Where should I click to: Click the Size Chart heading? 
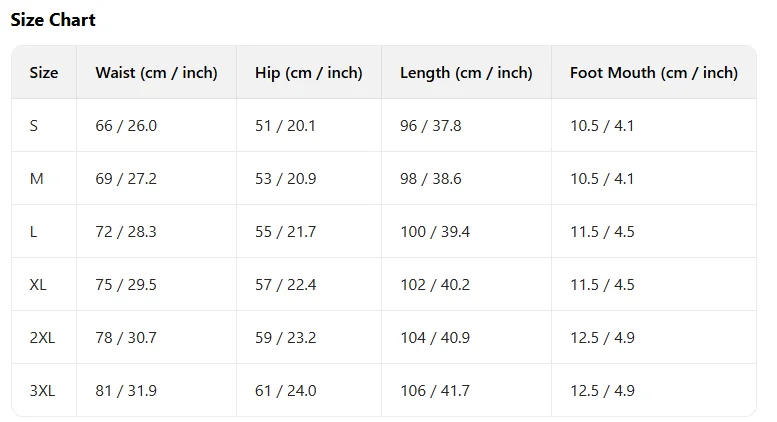coord(53,20)
